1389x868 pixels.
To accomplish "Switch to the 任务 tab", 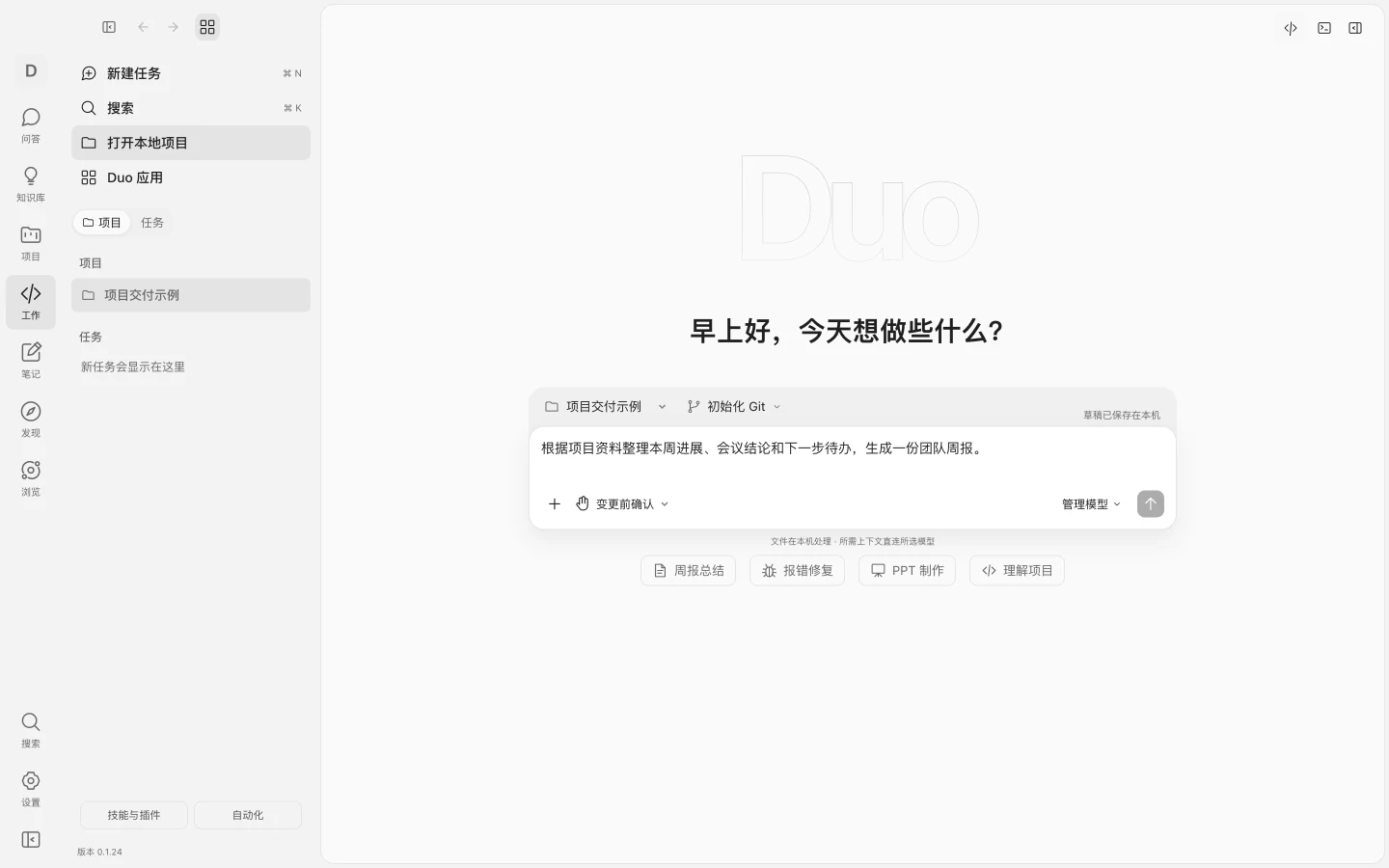I will [x=152, y=223].
